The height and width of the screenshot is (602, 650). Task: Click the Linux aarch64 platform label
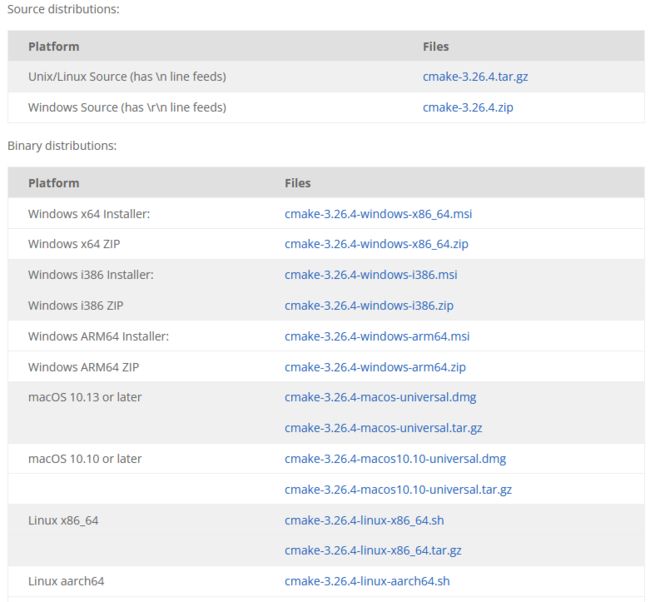(66, 581)
